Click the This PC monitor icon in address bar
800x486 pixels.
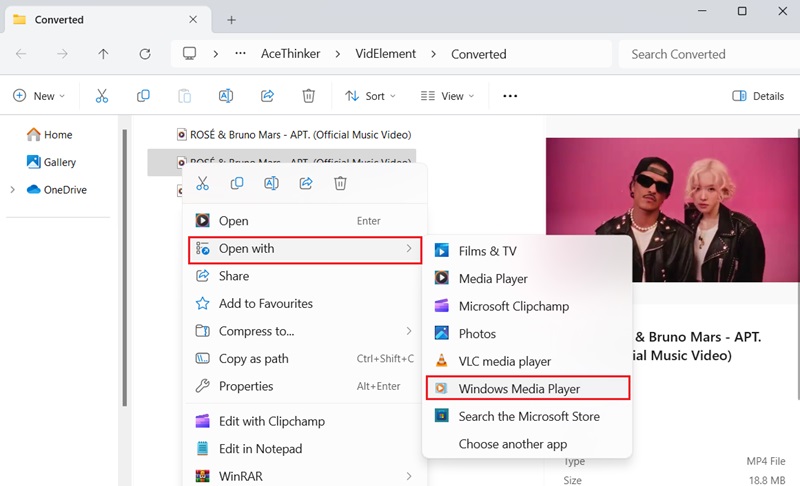(189, 54)
